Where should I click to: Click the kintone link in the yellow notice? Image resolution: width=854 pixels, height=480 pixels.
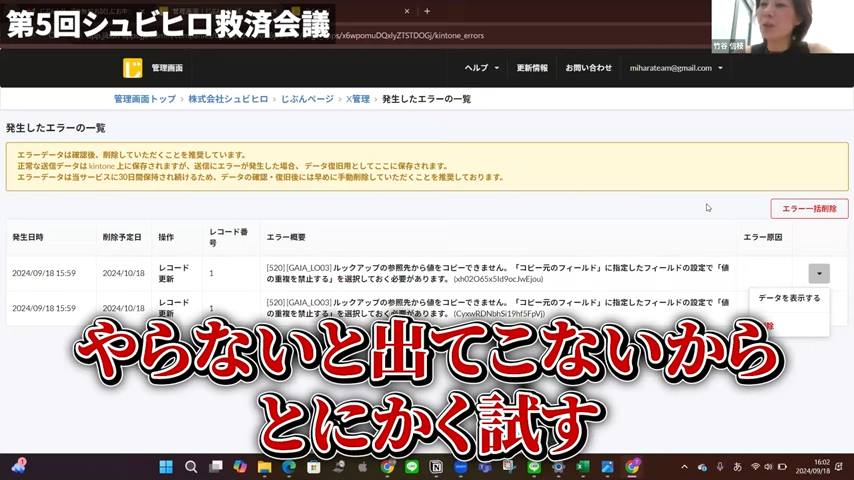click(102, 166)
